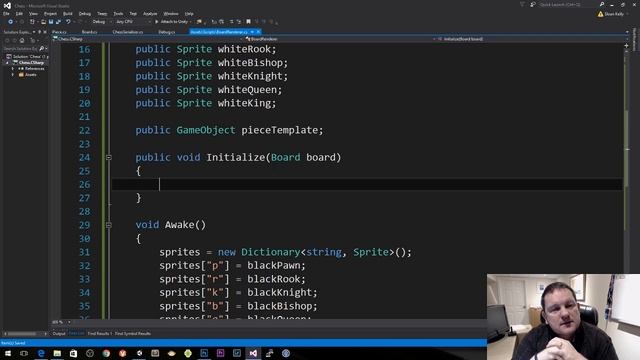
Task: Click Solution Explorer Home icon
Action: click(22, 40)
